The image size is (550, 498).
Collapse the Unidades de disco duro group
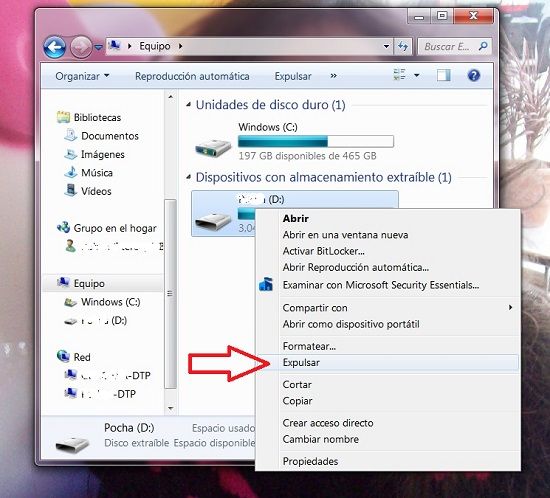click(x=188, y=105)
